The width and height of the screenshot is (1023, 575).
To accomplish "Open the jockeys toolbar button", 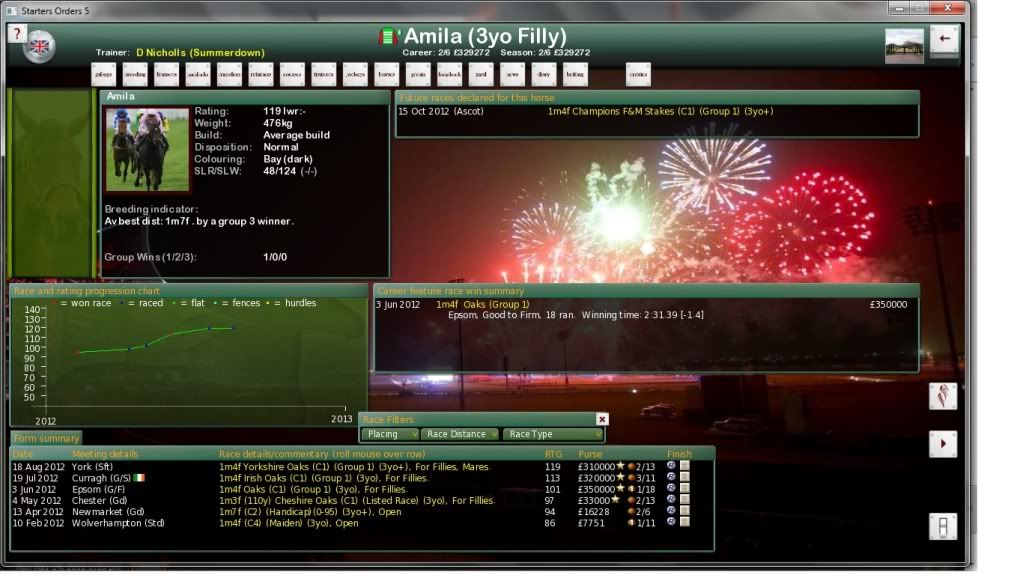I will tap(355, 74).
